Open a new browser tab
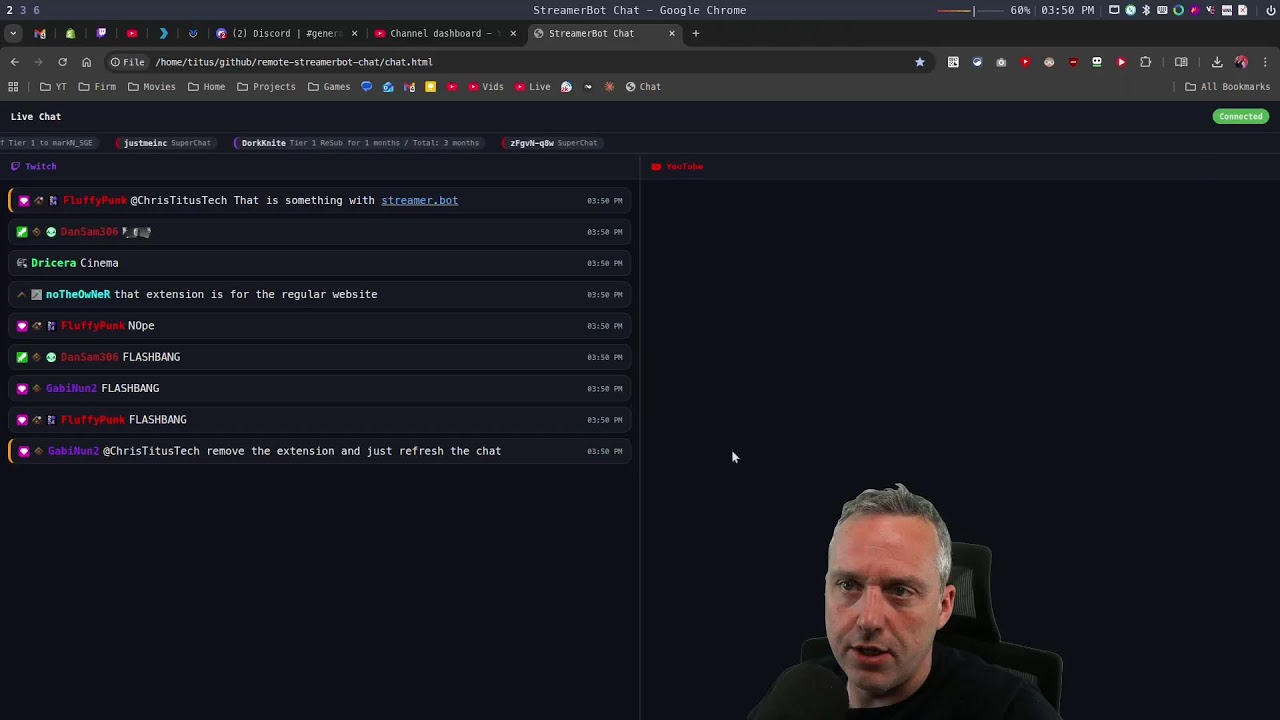Screen dimensions: 1280x720 point(696,33)
